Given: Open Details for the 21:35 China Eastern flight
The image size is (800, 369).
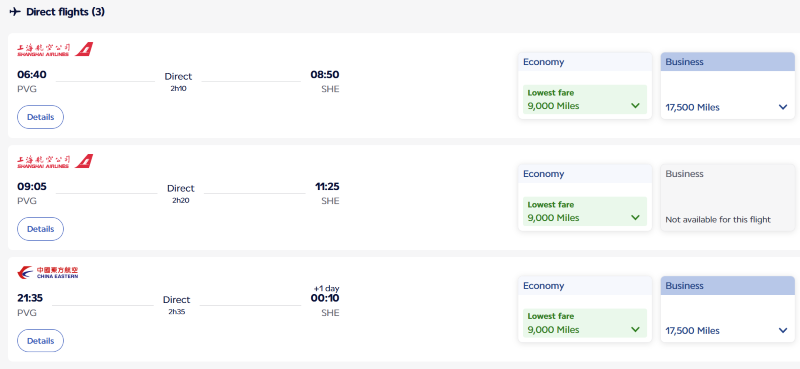Looking at the screenshot, I should point(40,340).
